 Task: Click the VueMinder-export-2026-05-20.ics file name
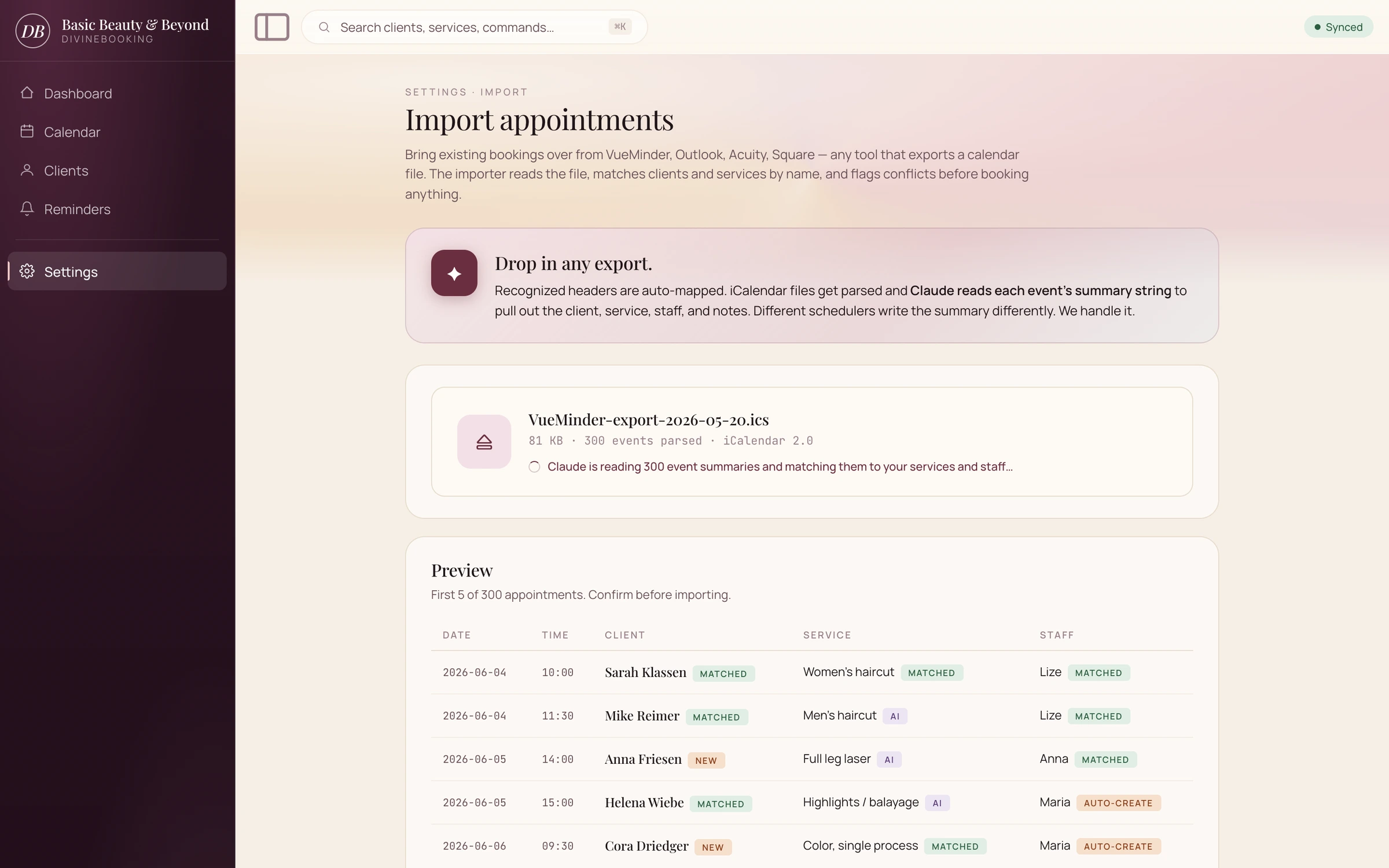tap(648, 420)
